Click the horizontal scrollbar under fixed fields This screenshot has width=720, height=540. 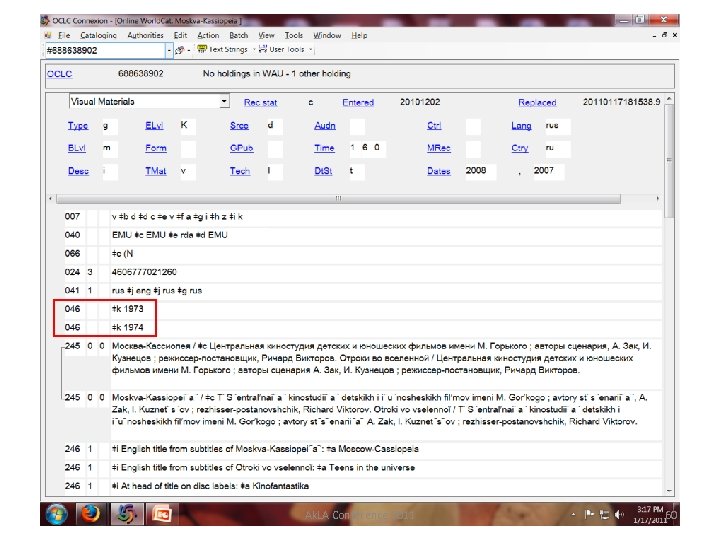338,198
